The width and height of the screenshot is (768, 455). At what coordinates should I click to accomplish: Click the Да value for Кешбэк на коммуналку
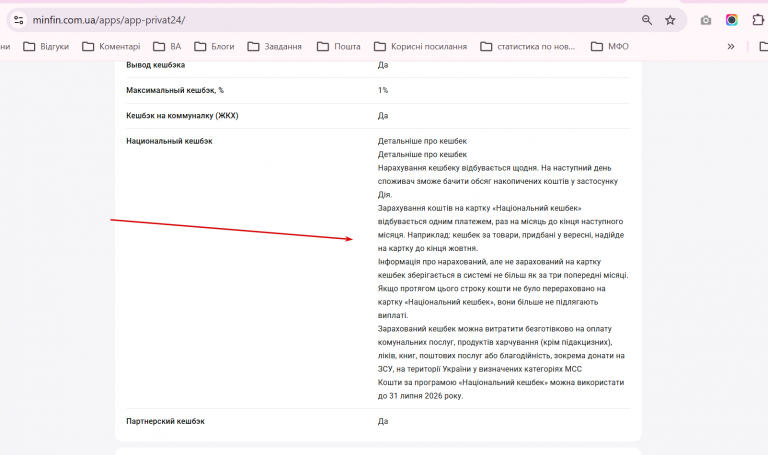coord(383,116)
